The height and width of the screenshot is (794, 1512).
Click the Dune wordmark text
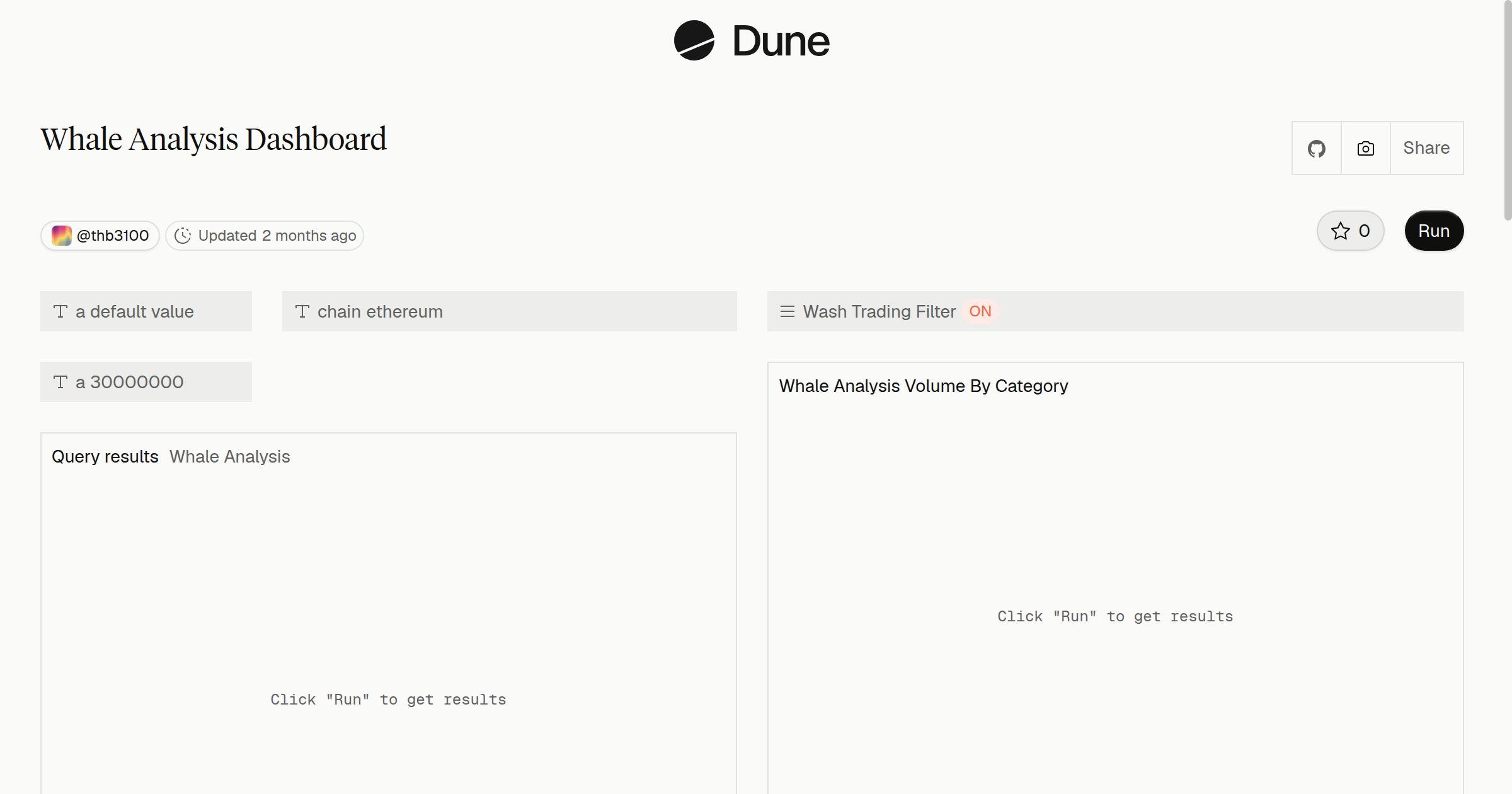coord(781,42)
